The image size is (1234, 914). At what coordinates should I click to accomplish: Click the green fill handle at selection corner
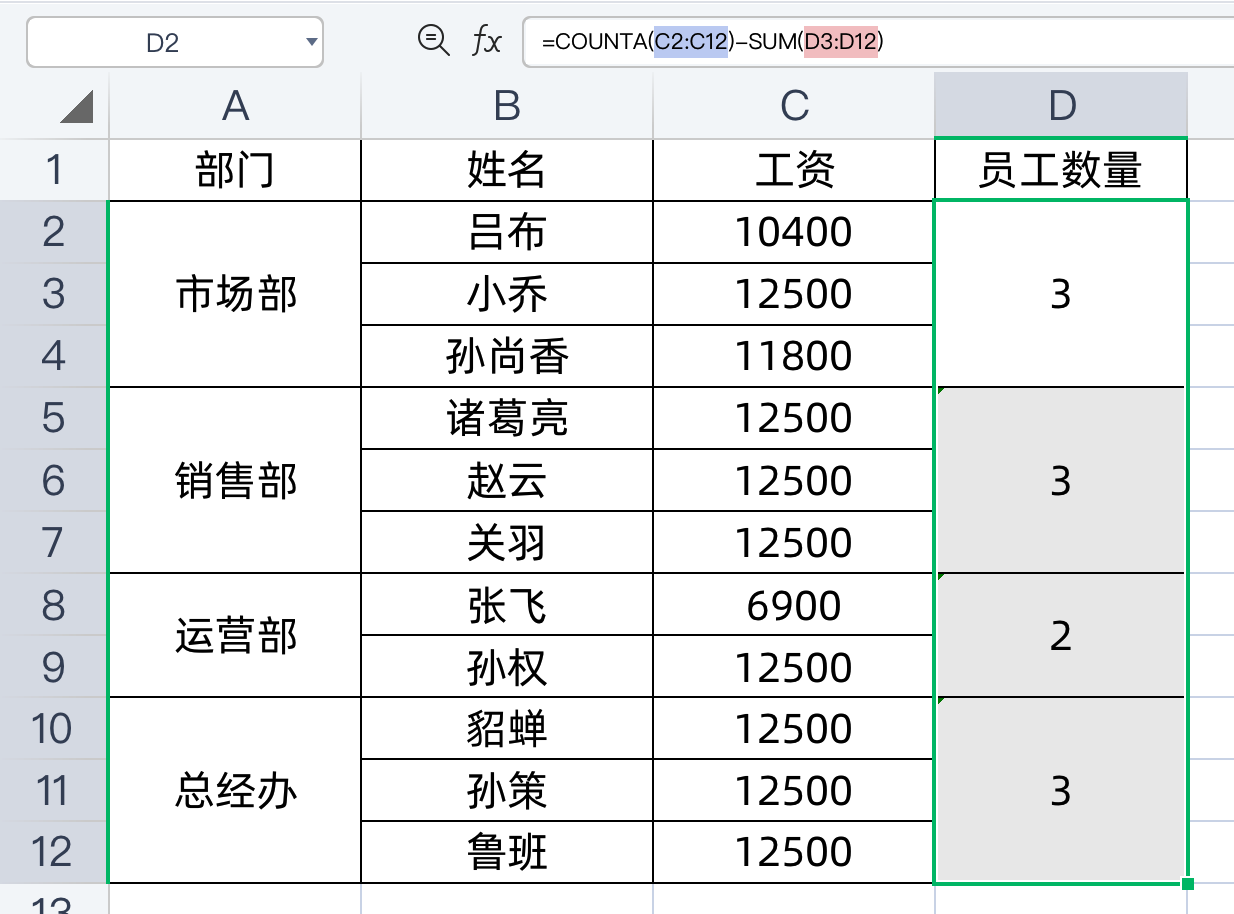(x=1188, y=883)
